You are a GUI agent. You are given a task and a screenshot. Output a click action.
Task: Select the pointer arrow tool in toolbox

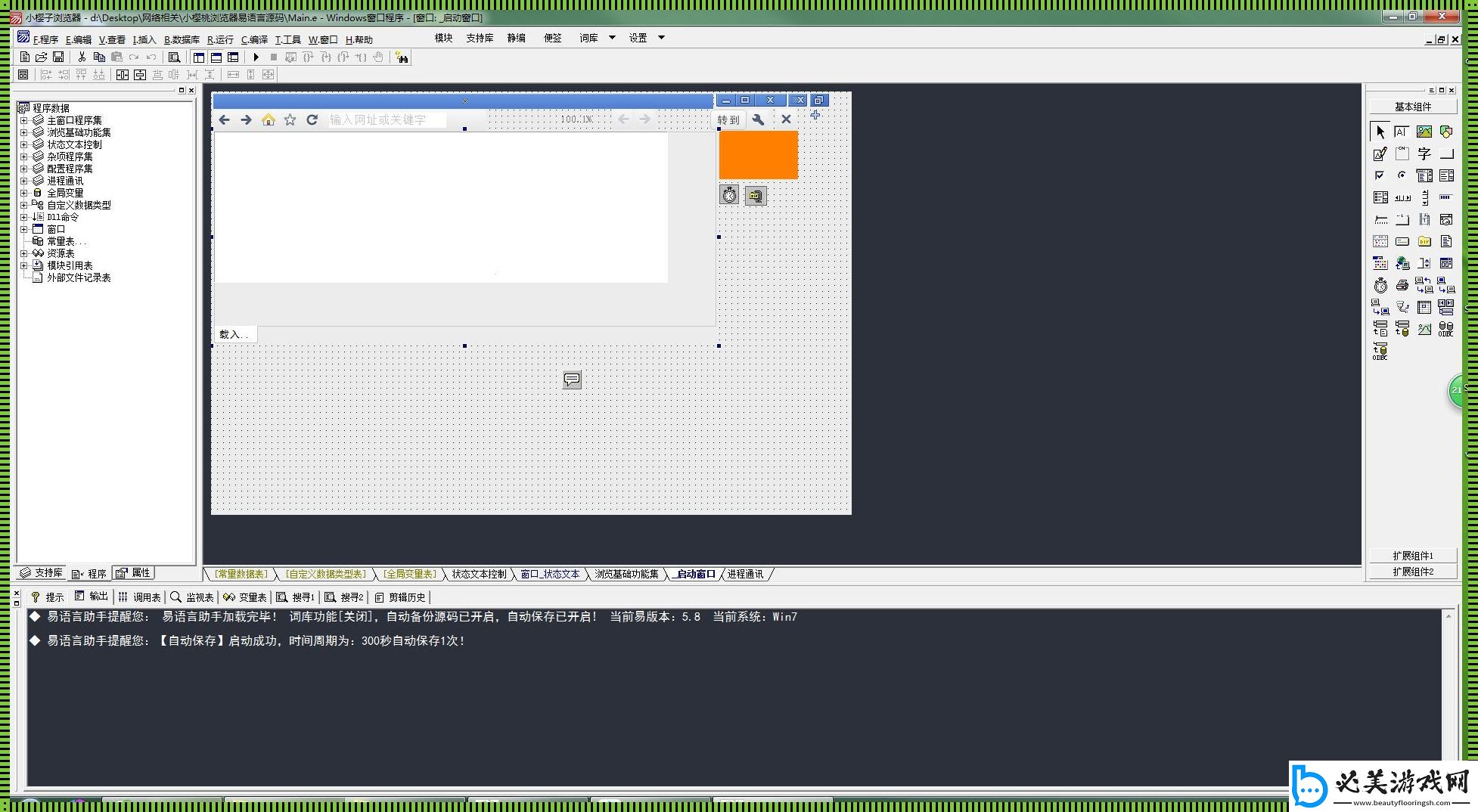tap(1380, 132)
